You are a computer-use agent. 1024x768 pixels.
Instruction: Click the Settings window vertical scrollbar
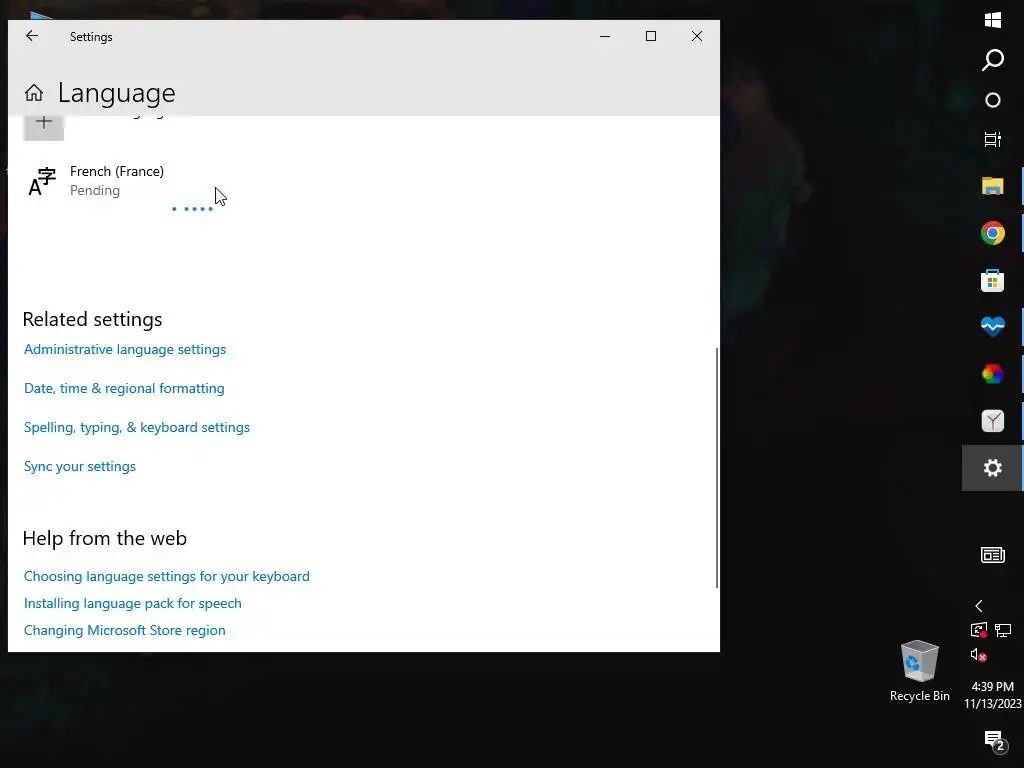coord(716,468)
